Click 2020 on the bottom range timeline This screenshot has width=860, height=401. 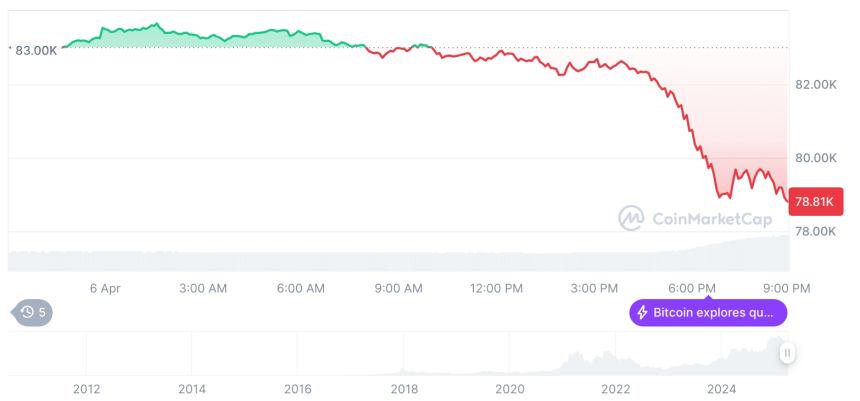pos(510,389)
